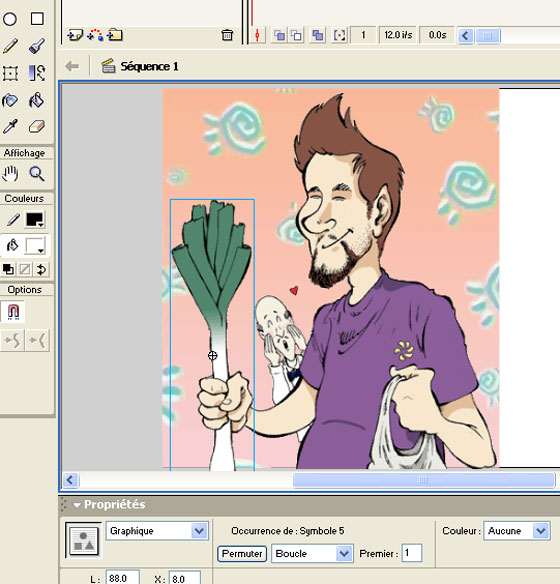Select the Rectangle tool
The image size is (560, 584).
(37, 19)
